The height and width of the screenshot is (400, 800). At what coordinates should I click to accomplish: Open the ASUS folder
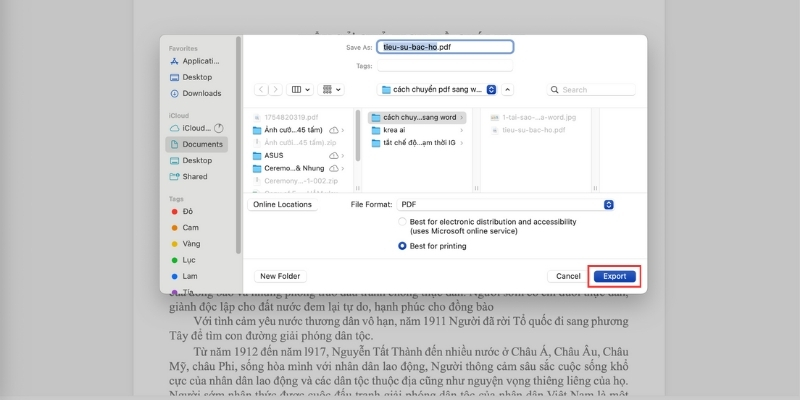point(274,155)
